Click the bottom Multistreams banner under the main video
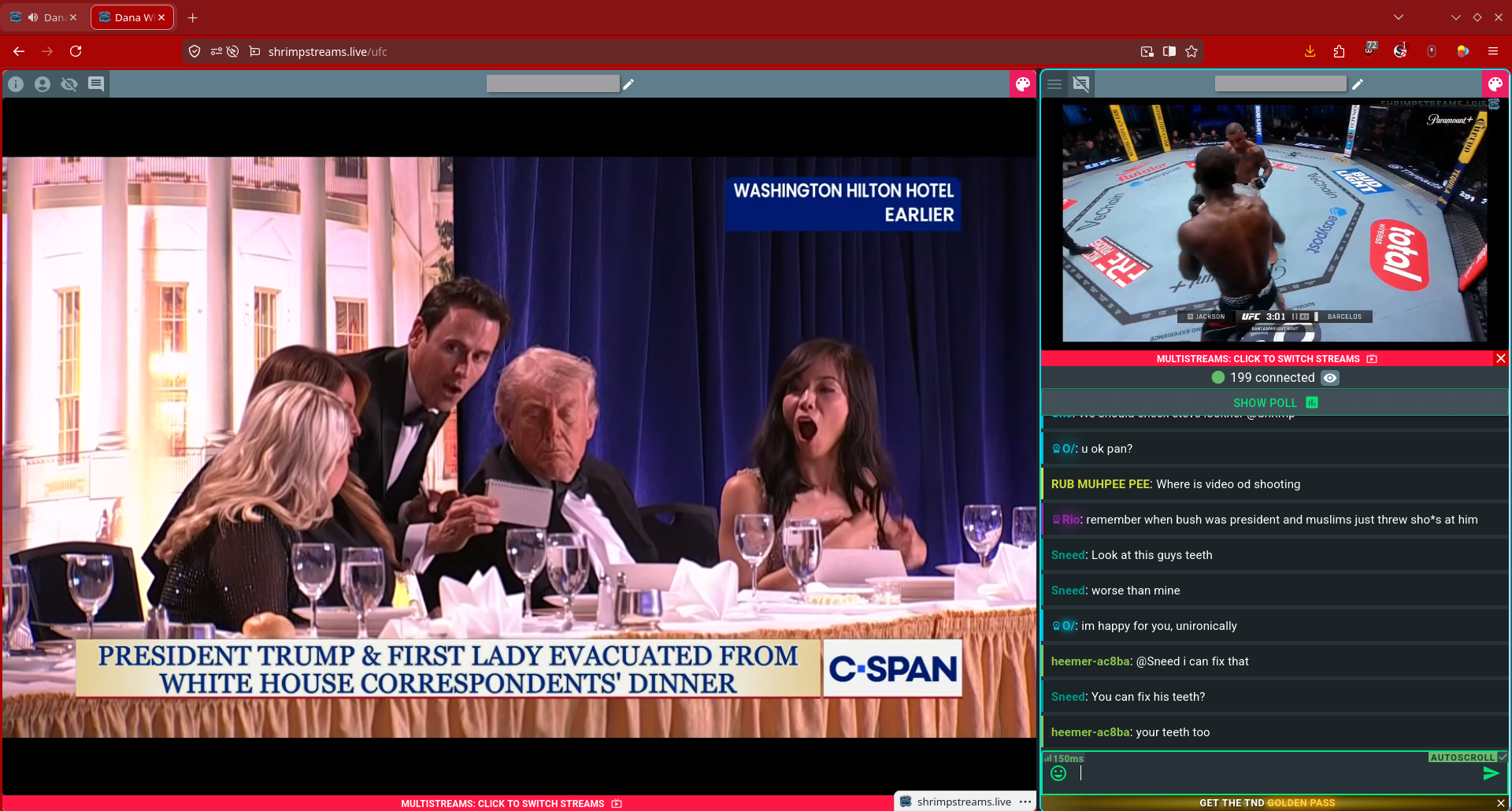This screenshot has width=1512, height=811. 511,803
